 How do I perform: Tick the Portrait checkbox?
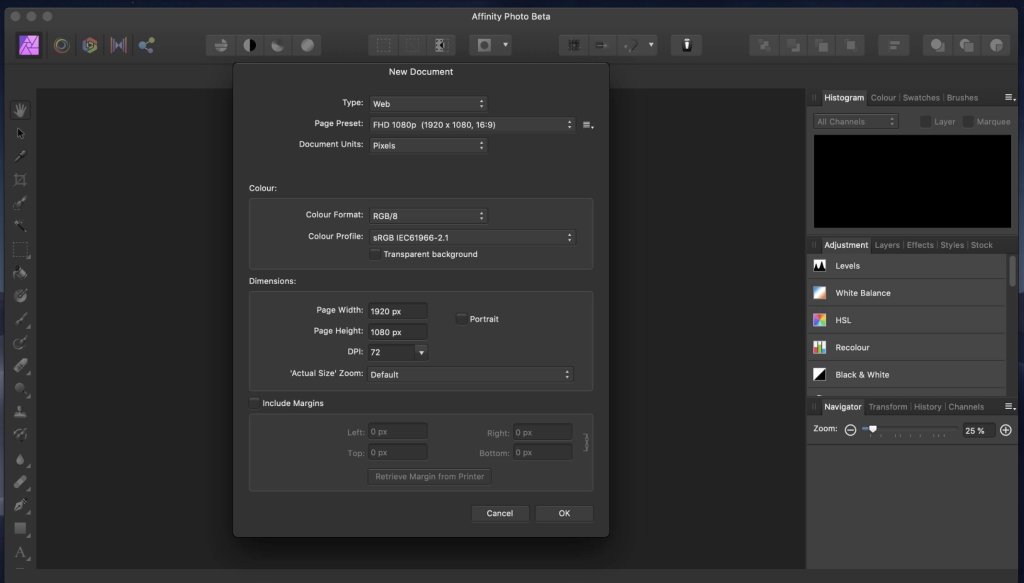pyautogui.click(x=461, y=319)
